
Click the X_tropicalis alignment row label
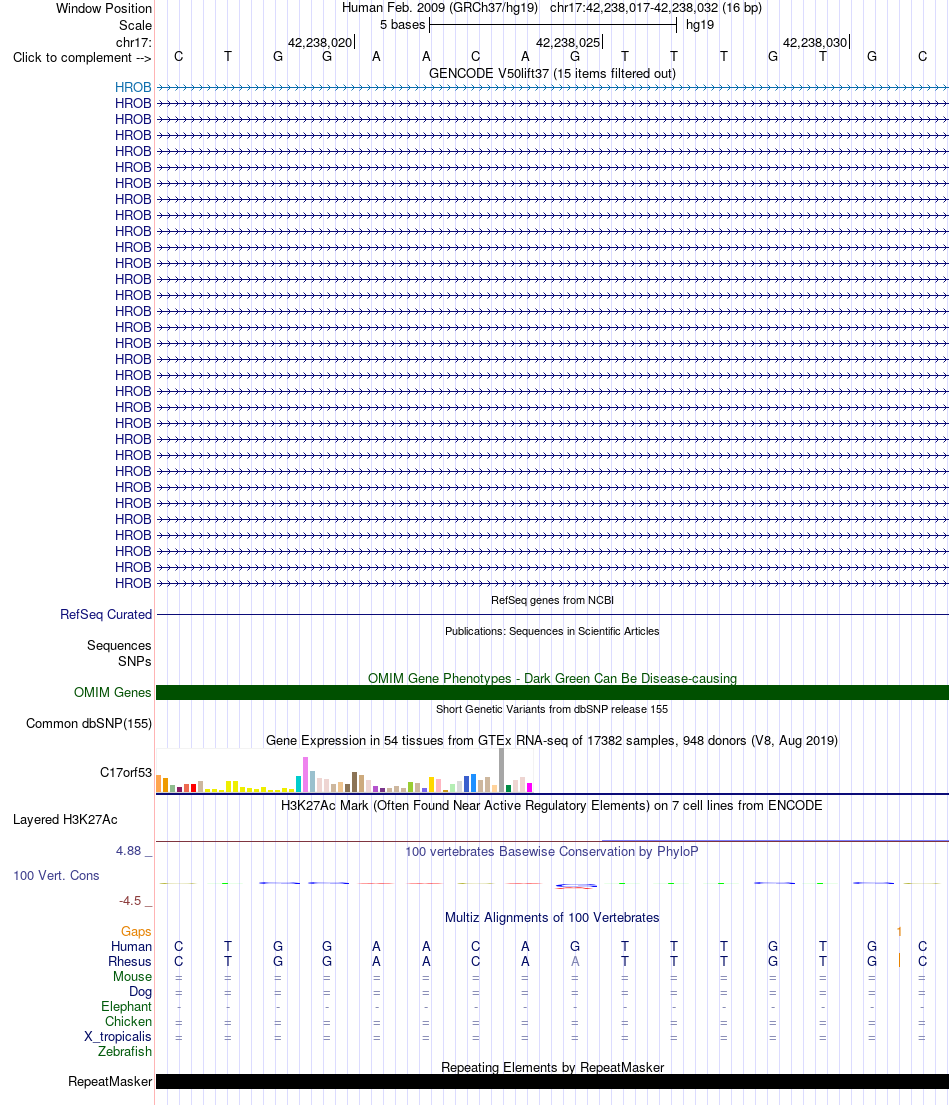tap(118, 1037)
